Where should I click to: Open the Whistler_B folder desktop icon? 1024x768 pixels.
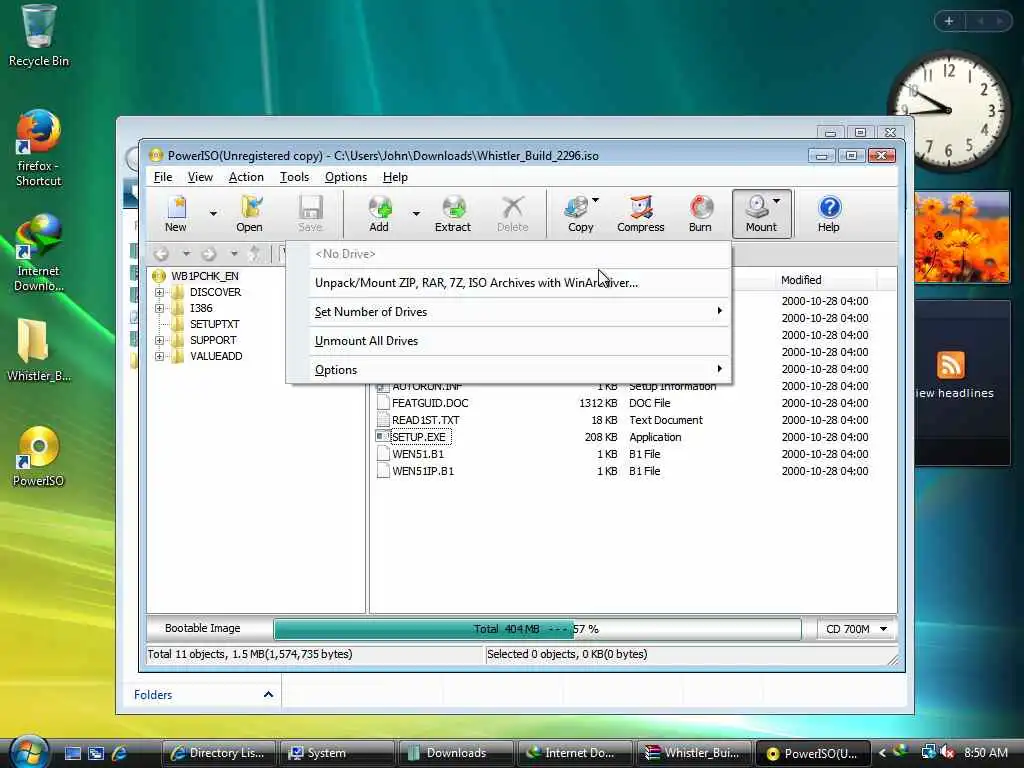[39, 350]
